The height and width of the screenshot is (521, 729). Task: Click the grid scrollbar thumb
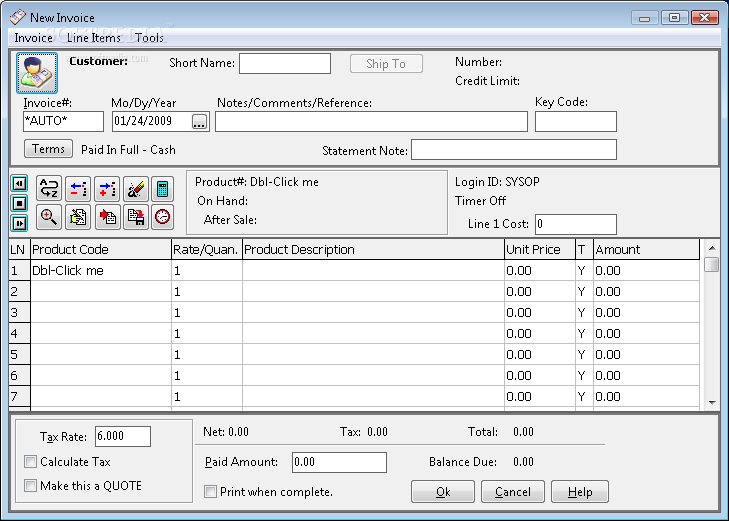click(712, 264)
